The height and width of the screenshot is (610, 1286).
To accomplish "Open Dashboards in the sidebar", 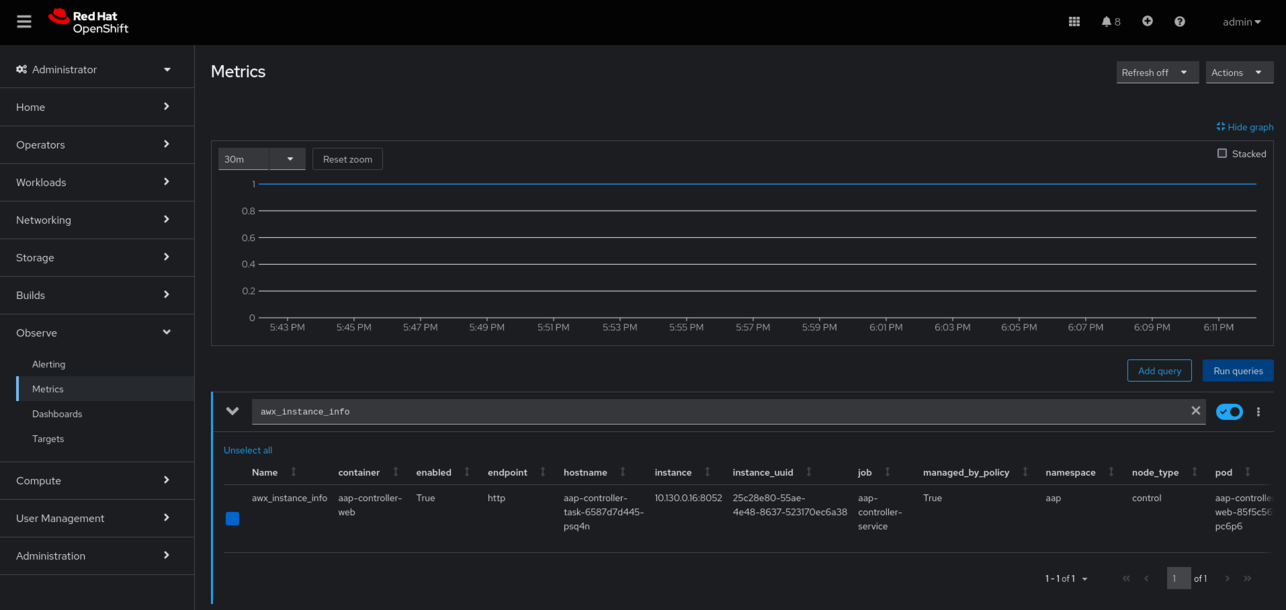I will point(57,414).
